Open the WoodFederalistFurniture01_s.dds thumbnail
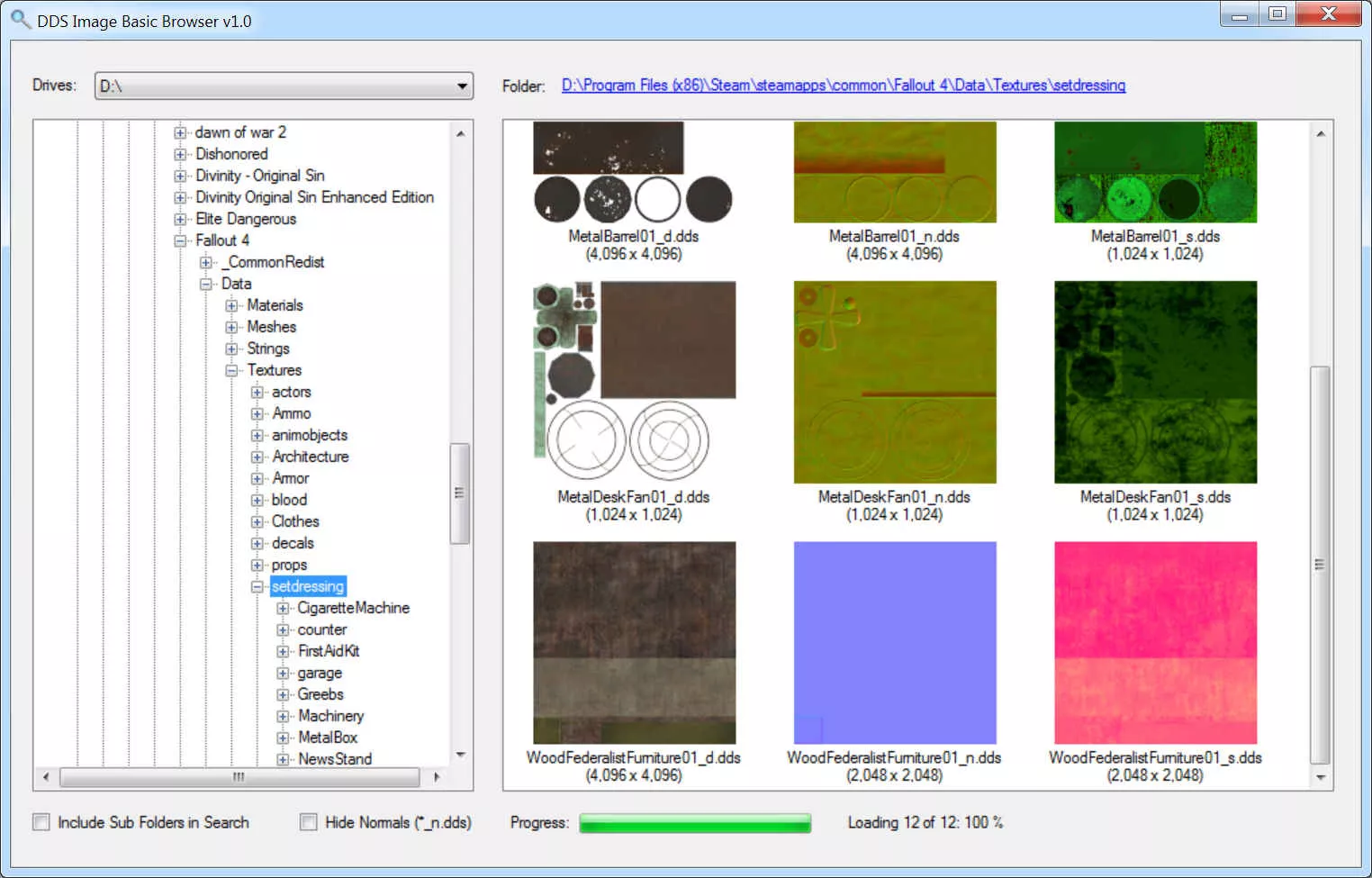1372x878 pixels. pos(1155,643)
